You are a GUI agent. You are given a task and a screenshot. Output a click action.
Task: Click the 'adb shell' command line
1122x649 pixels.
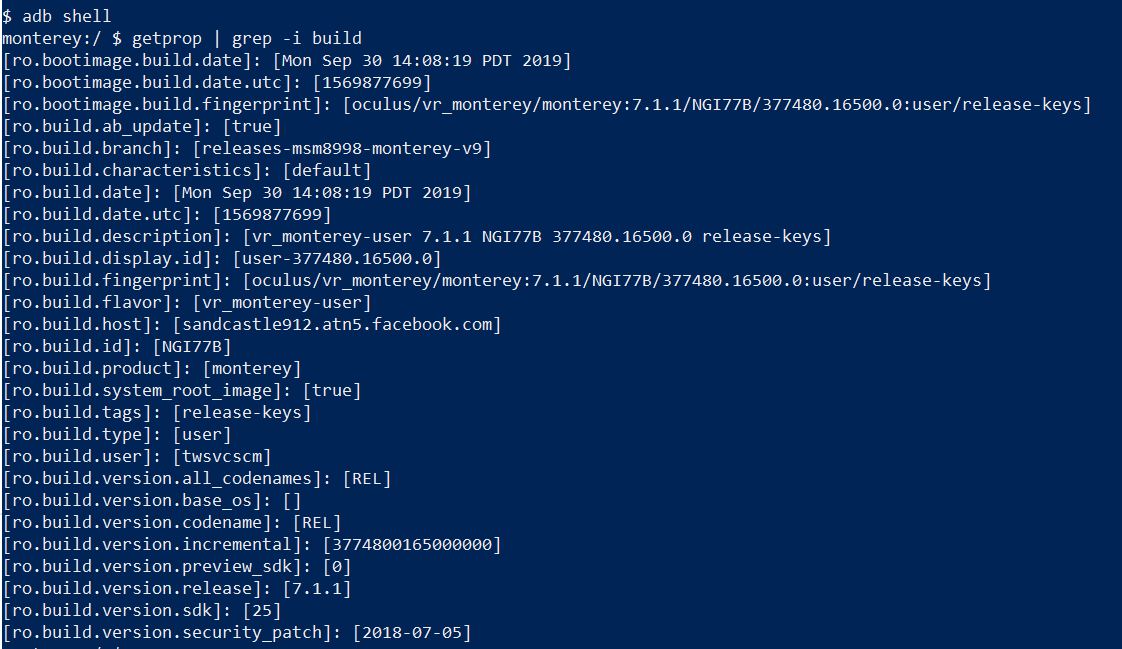point(57,16)
